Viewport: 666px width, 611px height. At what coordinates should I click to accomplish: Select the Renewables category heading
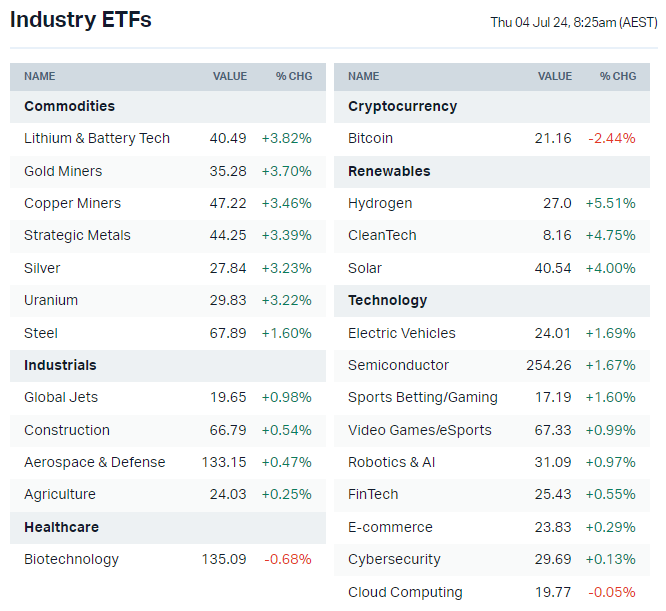click(389, 171)
